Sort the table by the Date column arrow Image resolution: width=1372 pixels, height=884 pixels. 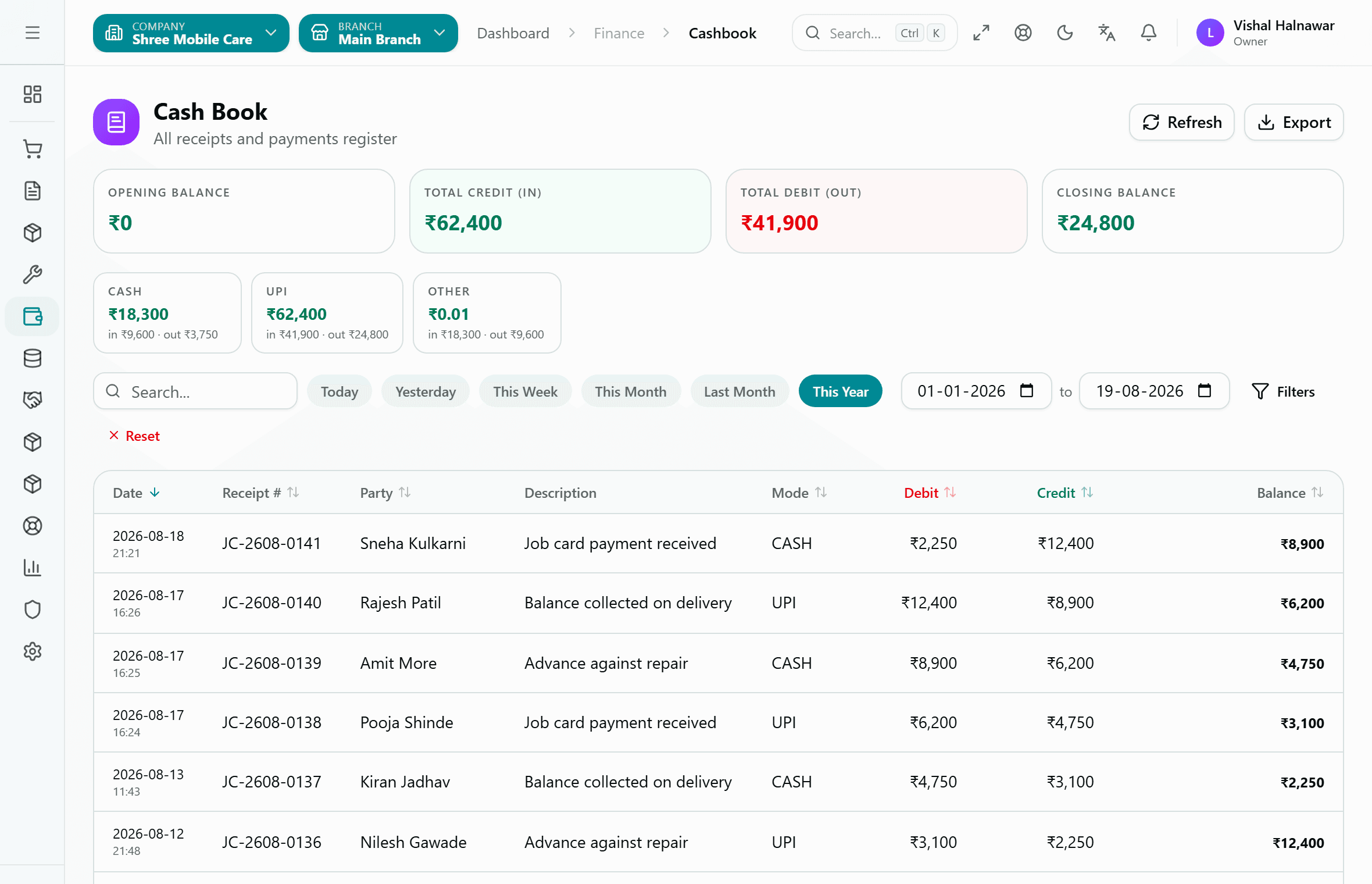(155, 493)
